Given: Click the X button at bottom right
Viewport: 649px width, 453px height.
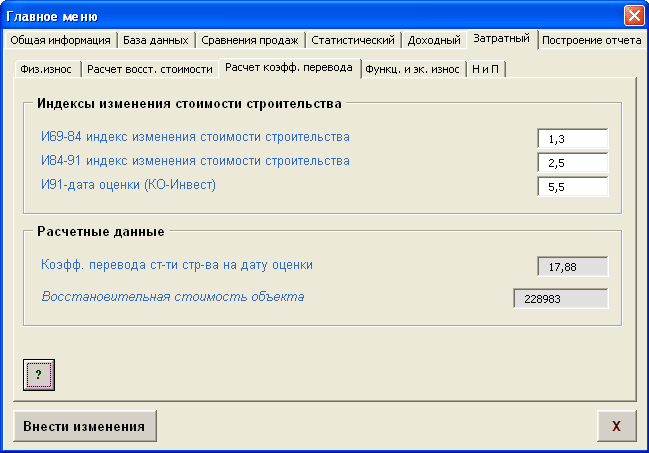Looking at the screenshot, I should (617, 426).
